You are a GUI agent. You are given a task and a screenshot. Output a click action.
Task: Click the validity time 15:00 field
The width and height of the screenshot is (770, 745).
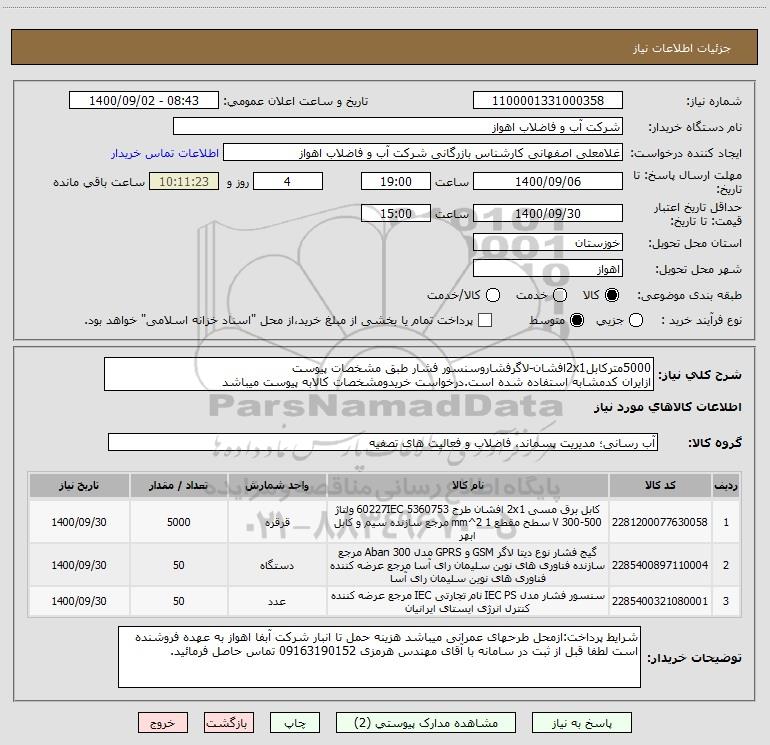point(396,213)
